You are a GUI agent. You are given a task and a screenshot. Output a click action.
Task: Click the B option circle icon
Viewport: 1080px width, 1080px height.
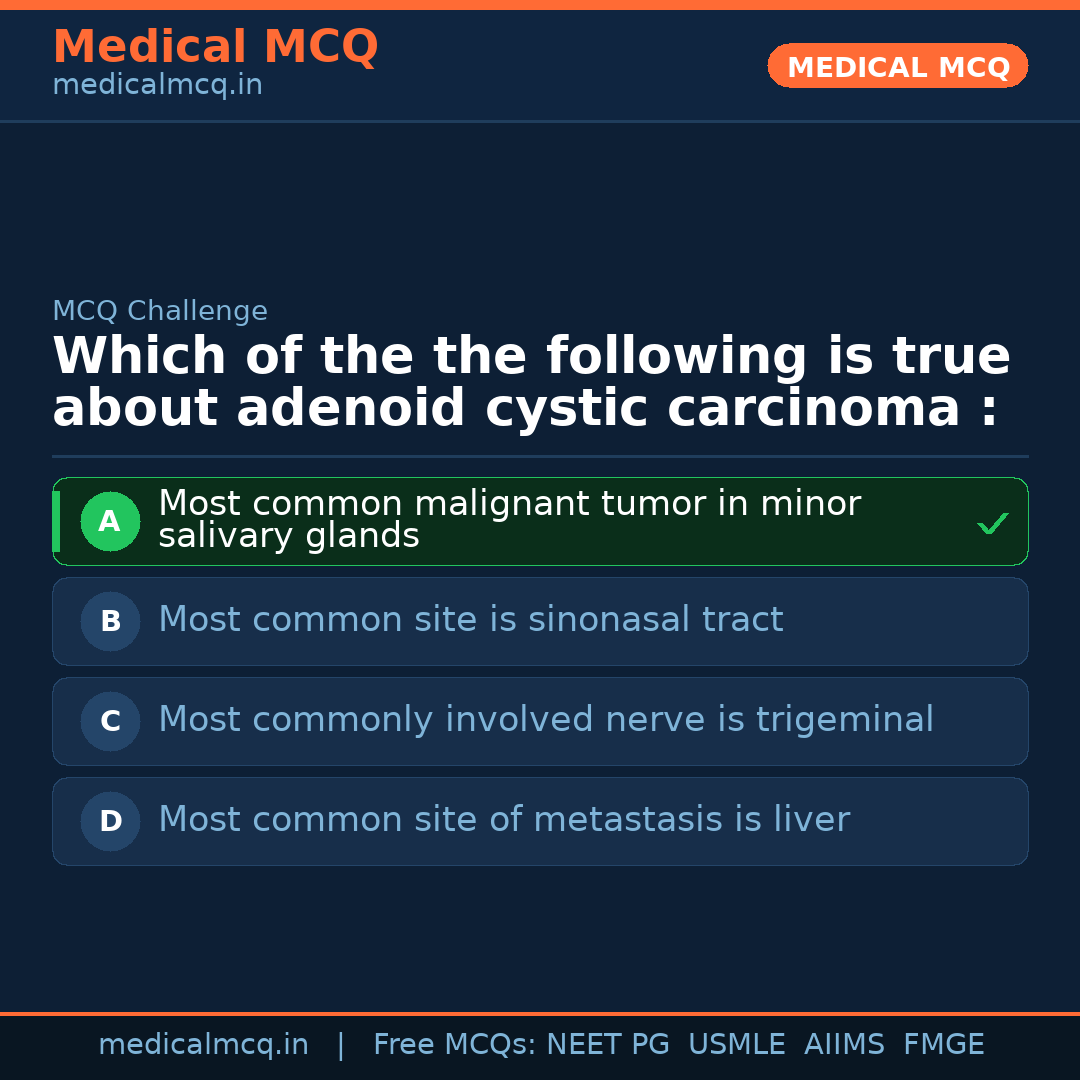110,621
